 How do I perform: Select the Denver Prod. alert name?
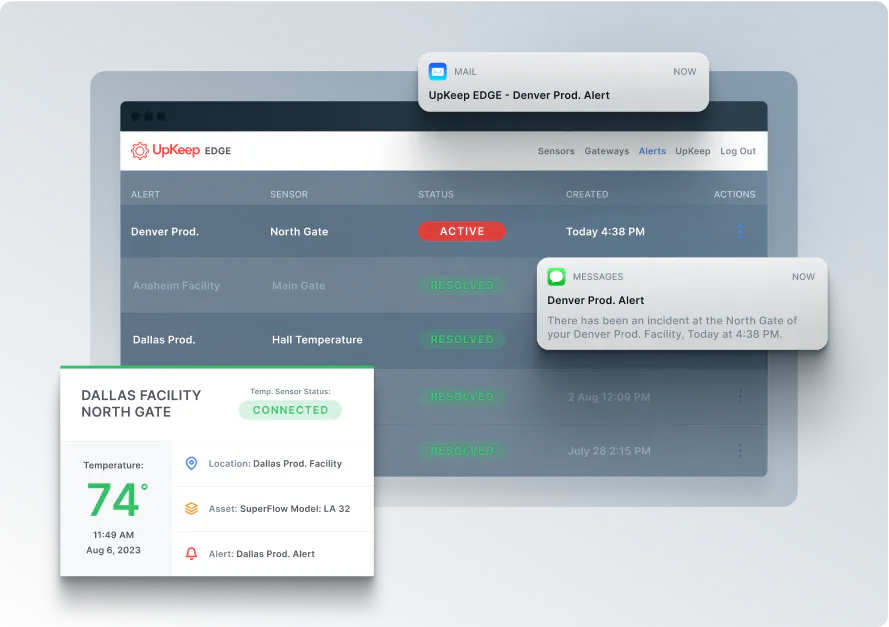[x=165, y=231]
